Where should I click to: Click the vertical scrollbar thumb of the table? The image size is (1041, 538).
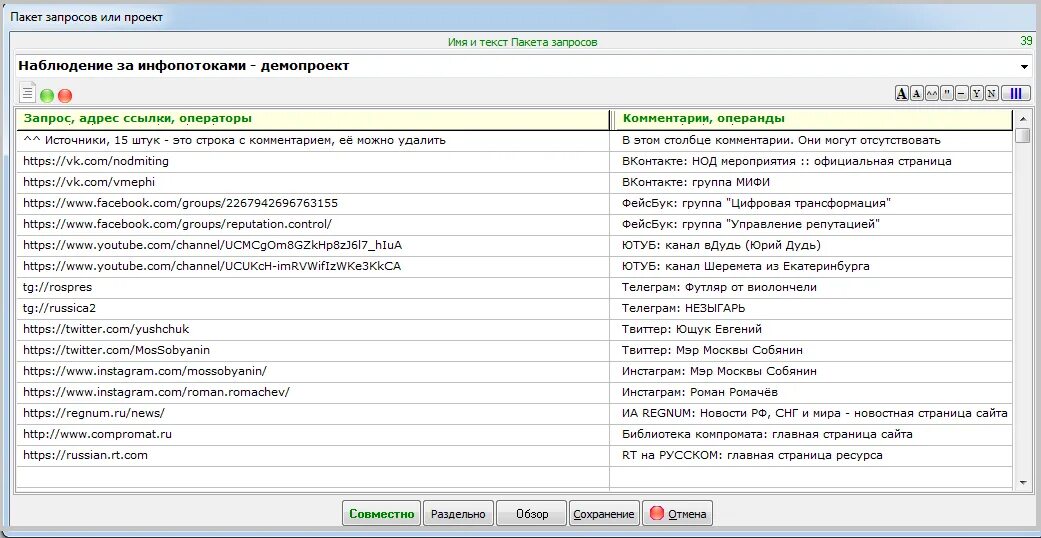pyautogui.click(x=1023, y=136)
